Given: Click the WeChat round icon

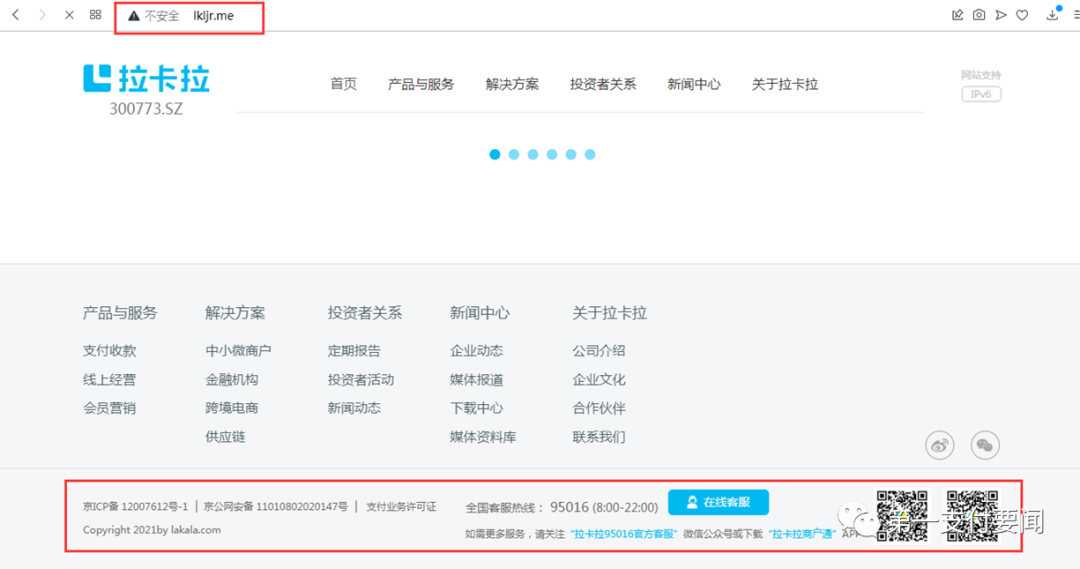Looking at the screenshot, I should (x=985, y=445).
